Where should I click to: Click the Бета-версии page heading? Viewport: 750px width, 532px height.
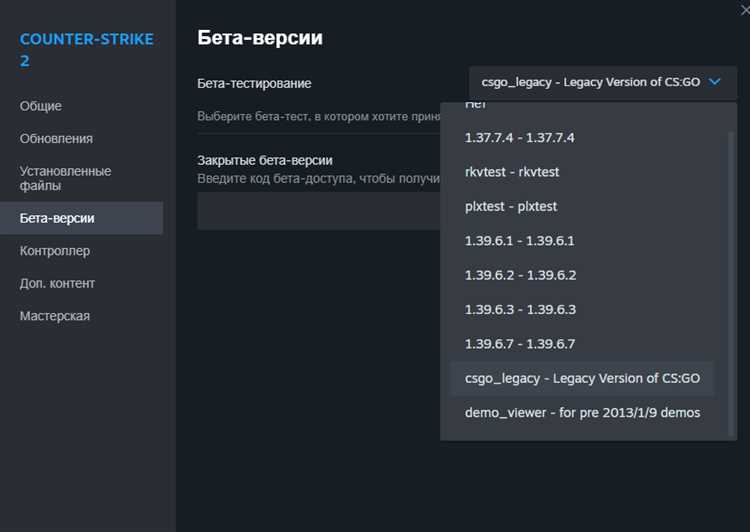260,38
